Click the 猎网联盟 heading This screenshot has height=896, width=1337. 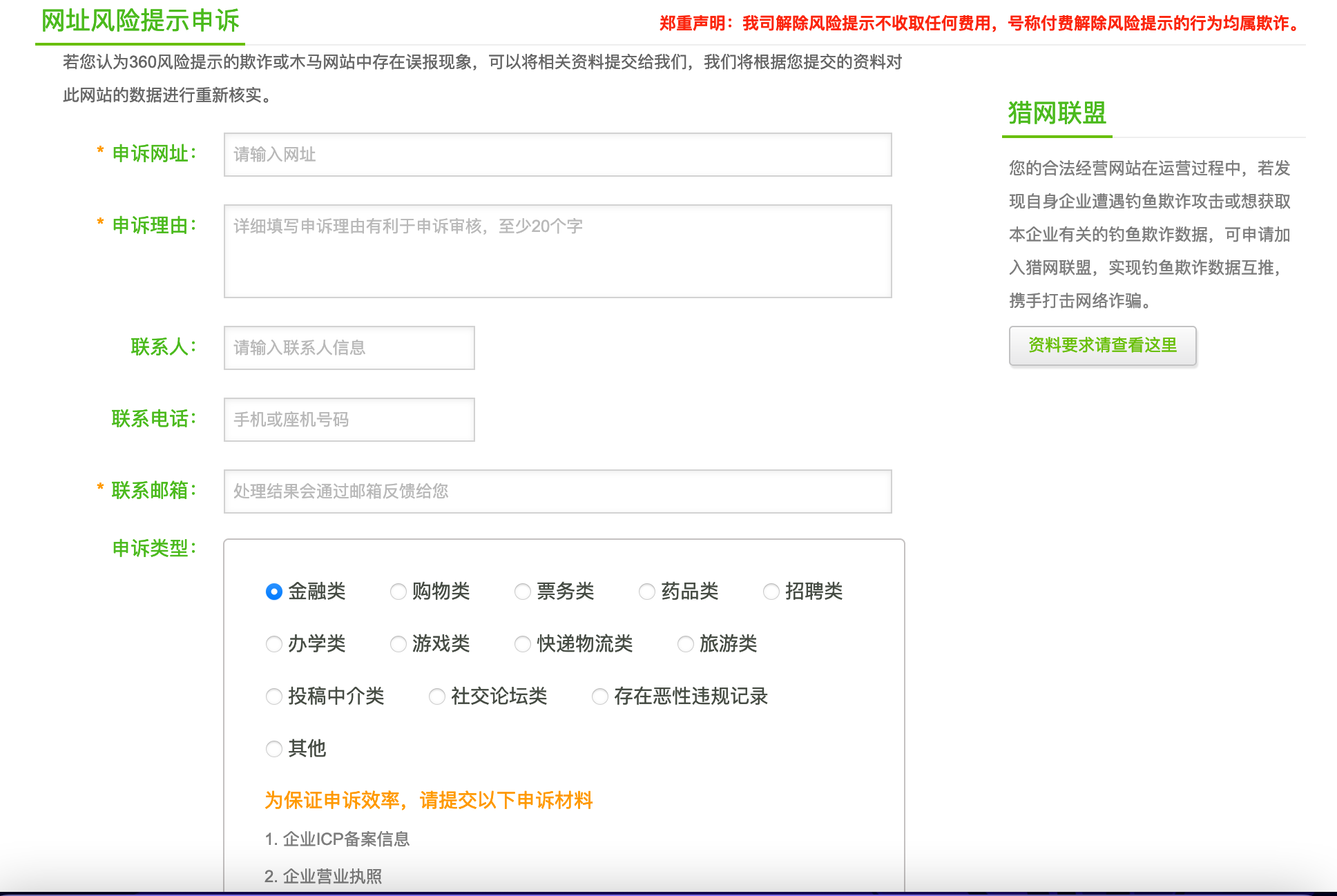click(x=1057, y=113)
